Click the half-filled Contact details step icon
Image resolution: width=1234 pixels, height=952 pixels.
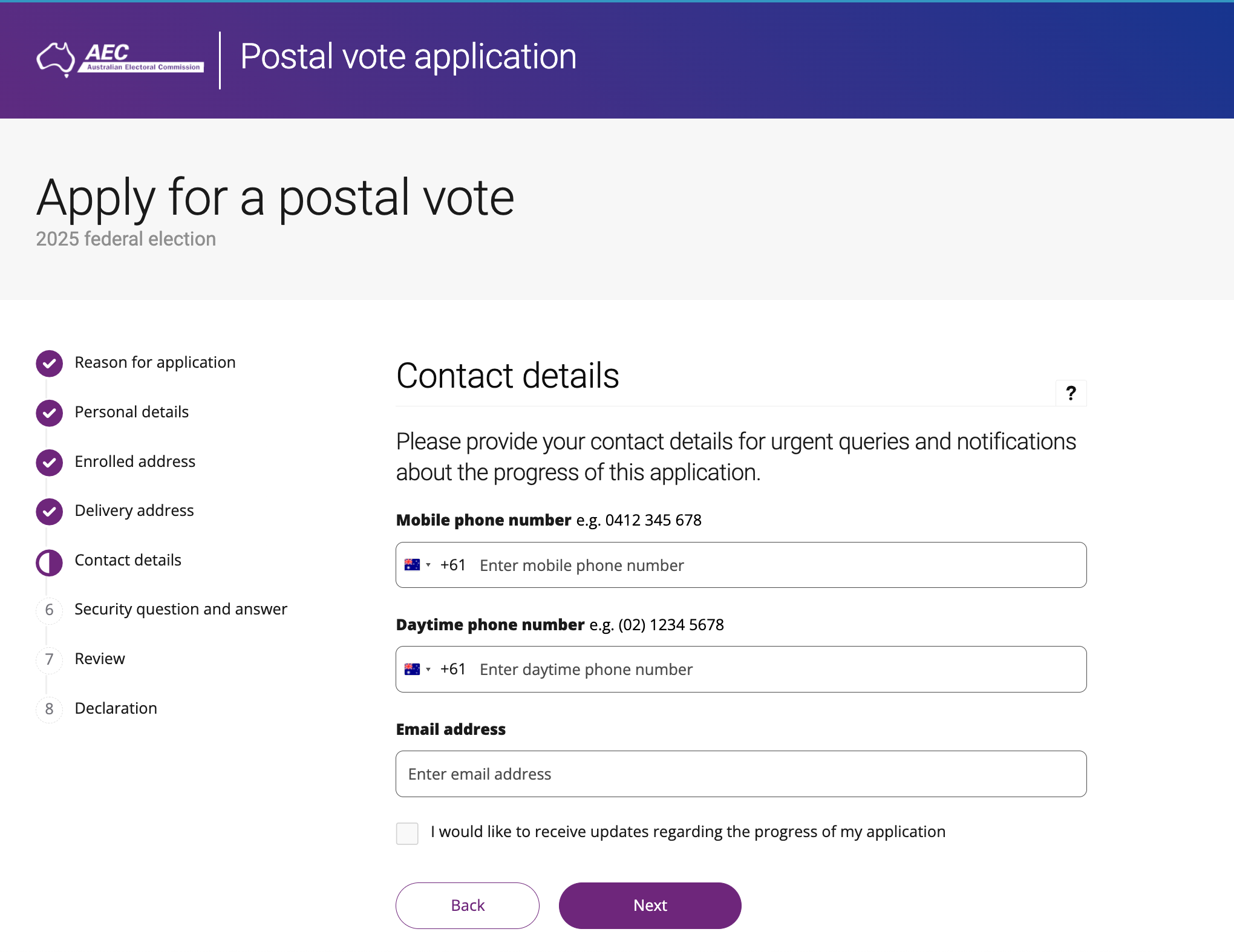click(50, 562)
